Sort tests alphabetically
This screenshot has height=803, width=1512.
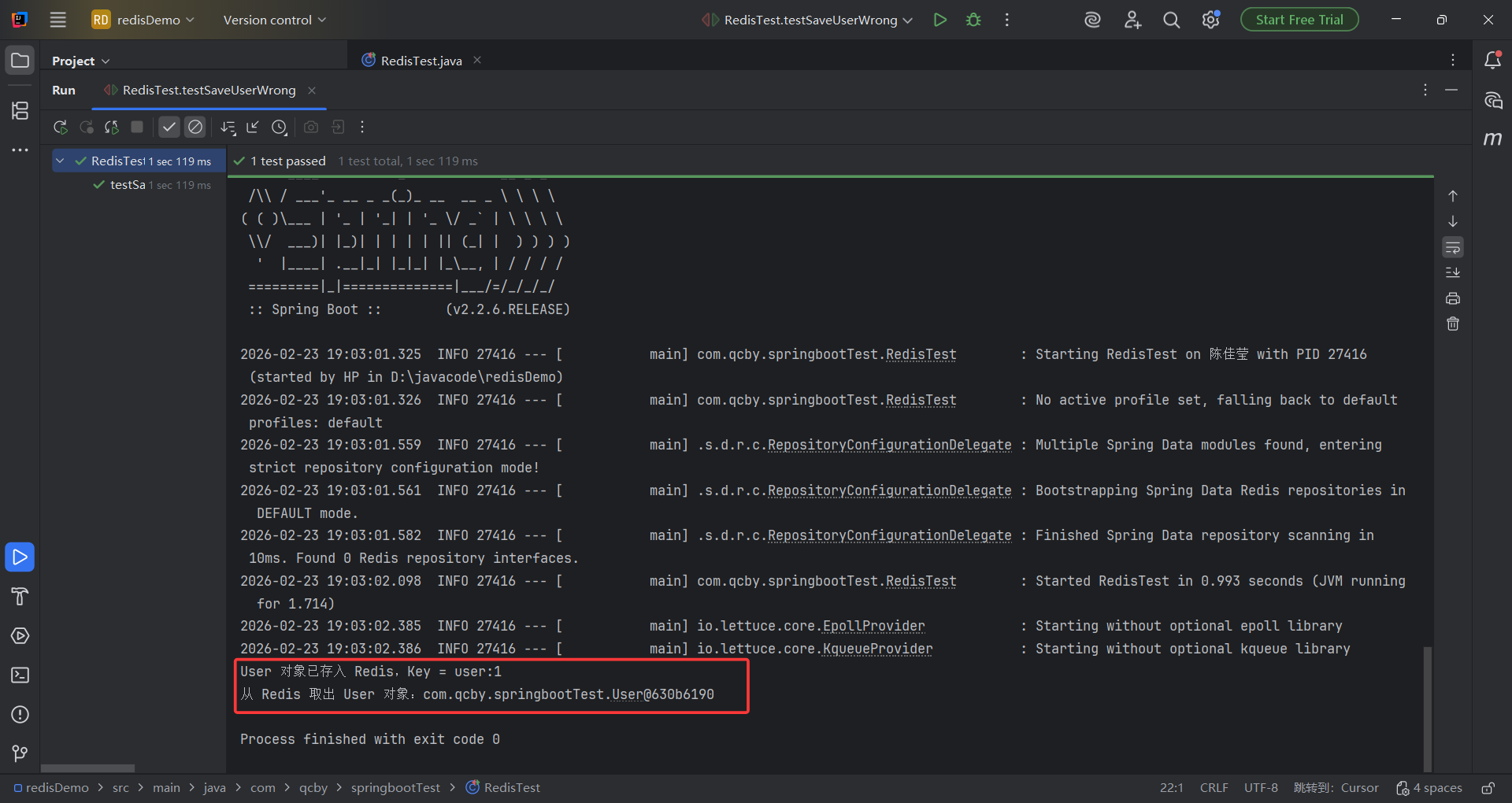228,127
